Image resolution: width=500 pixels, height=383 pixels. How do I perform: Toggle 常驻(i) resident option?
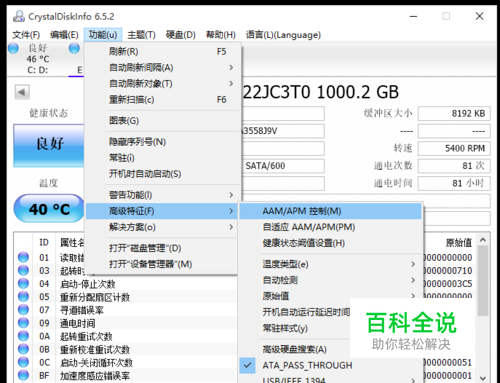163,158
